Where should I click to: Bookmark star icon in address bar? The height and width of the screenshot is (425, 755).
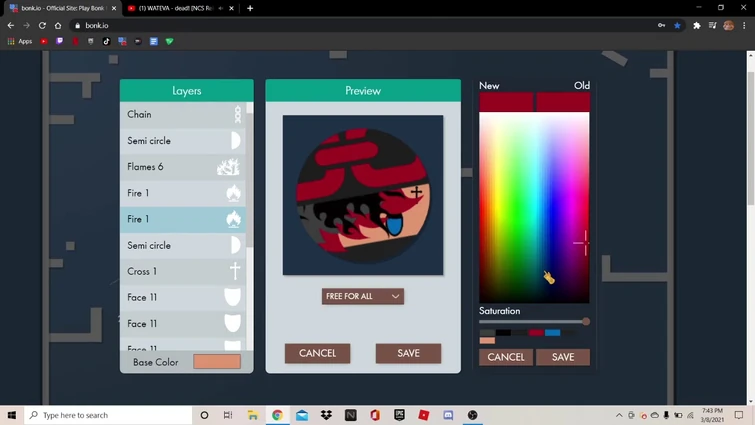click(x=677, y=26)
